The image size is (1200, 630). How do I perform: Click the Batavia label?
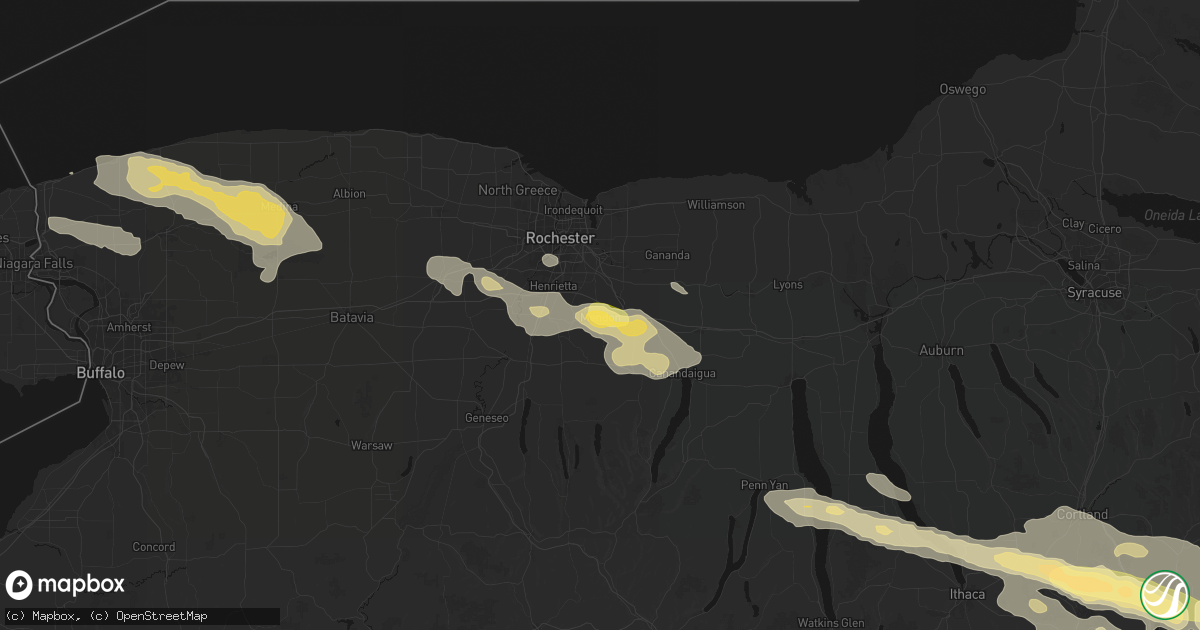[351, 317]
